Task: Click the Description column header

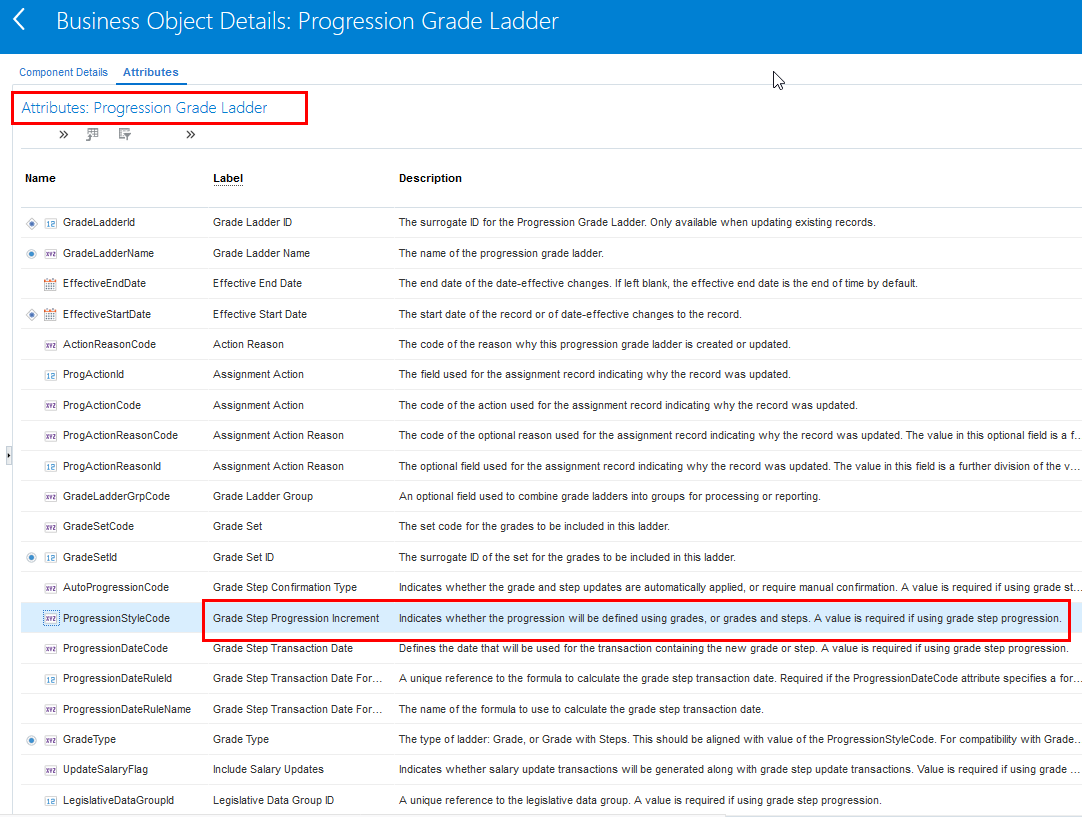Action: click(x=430, y=178)
